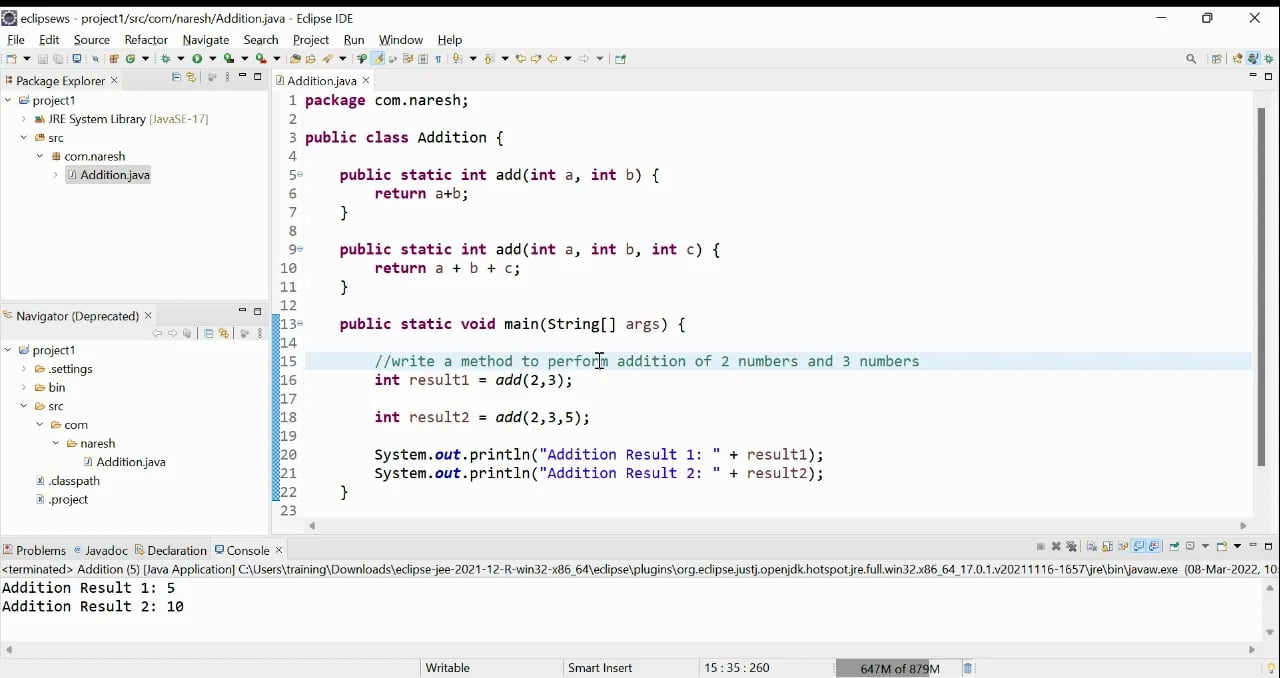Toggle Show Console on standard error change

pos(1154,547)
